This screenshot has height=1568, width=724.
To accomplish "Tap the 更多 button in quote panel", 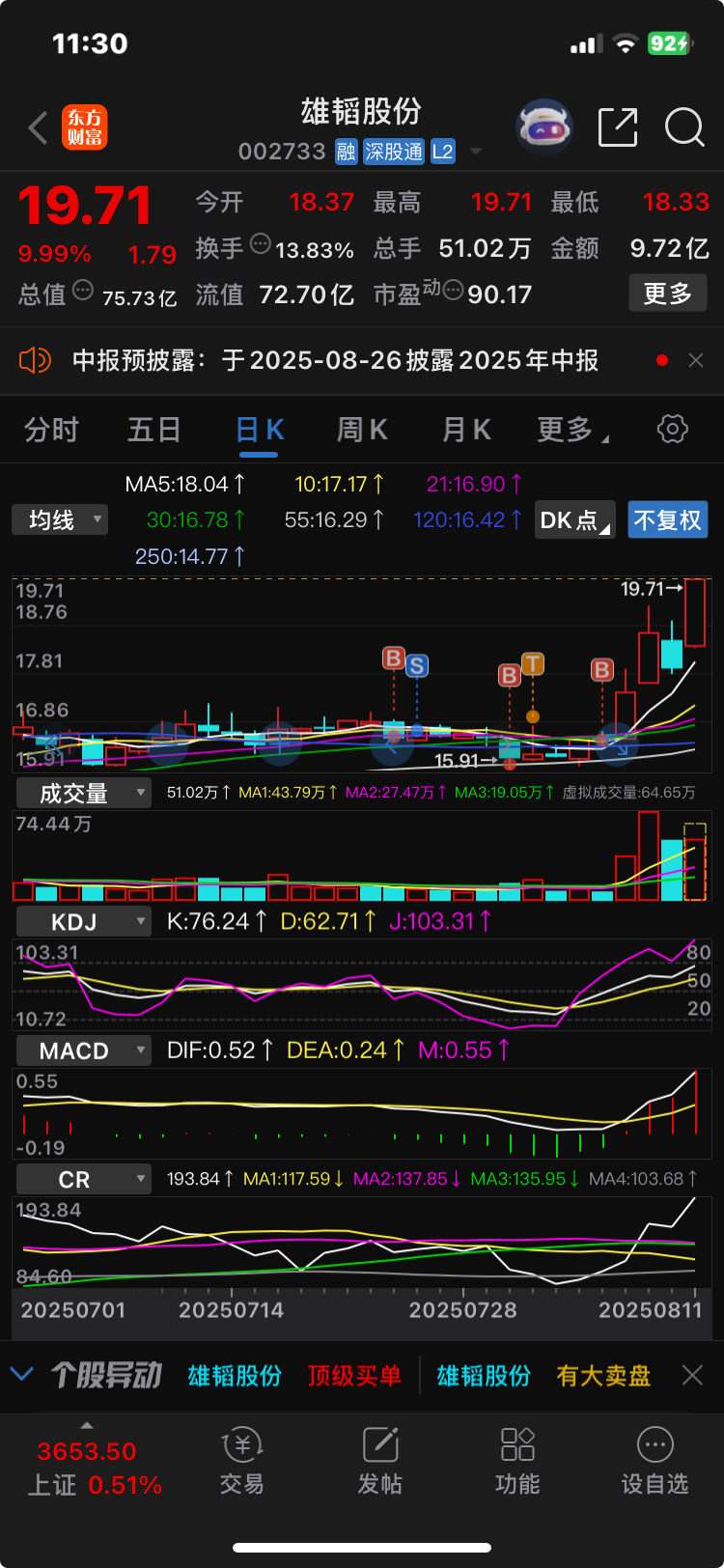I will (668, 293).
